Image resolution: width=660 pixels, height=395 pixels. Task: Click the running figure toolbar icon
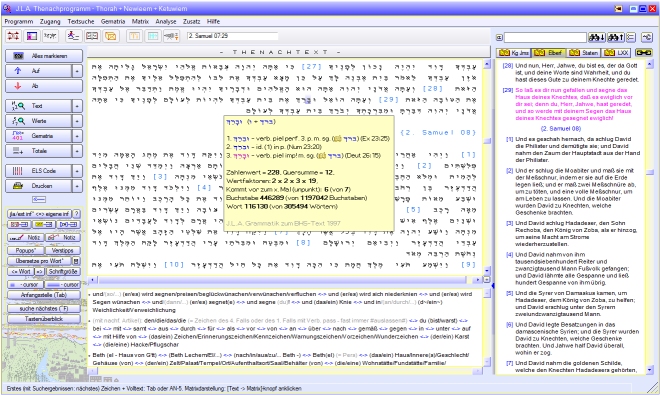click(73, 36)
